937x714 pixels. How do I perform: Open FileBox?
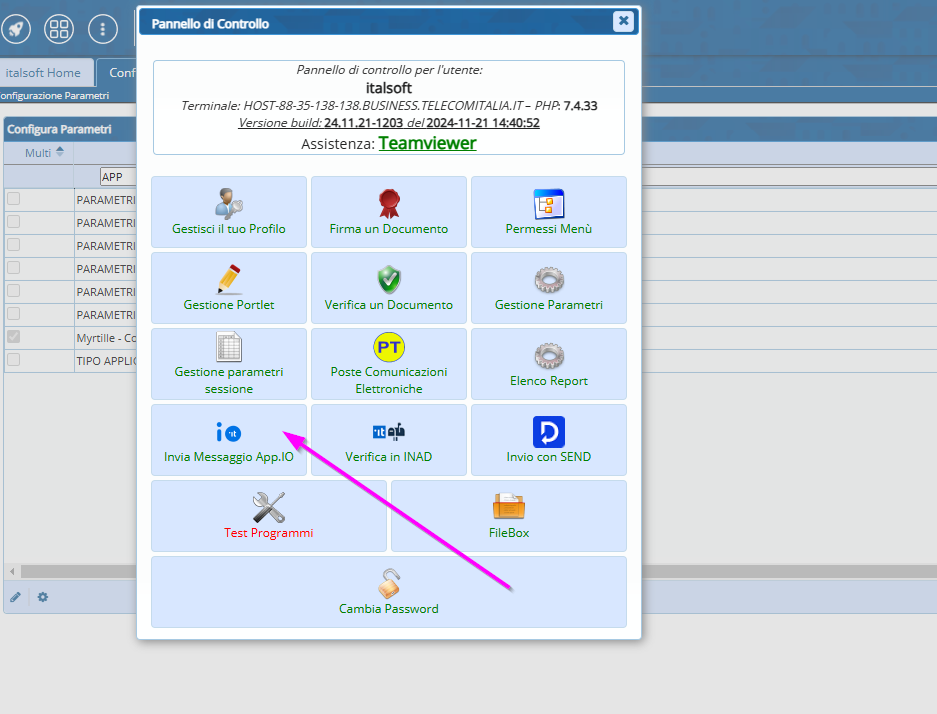coord(508,516)
